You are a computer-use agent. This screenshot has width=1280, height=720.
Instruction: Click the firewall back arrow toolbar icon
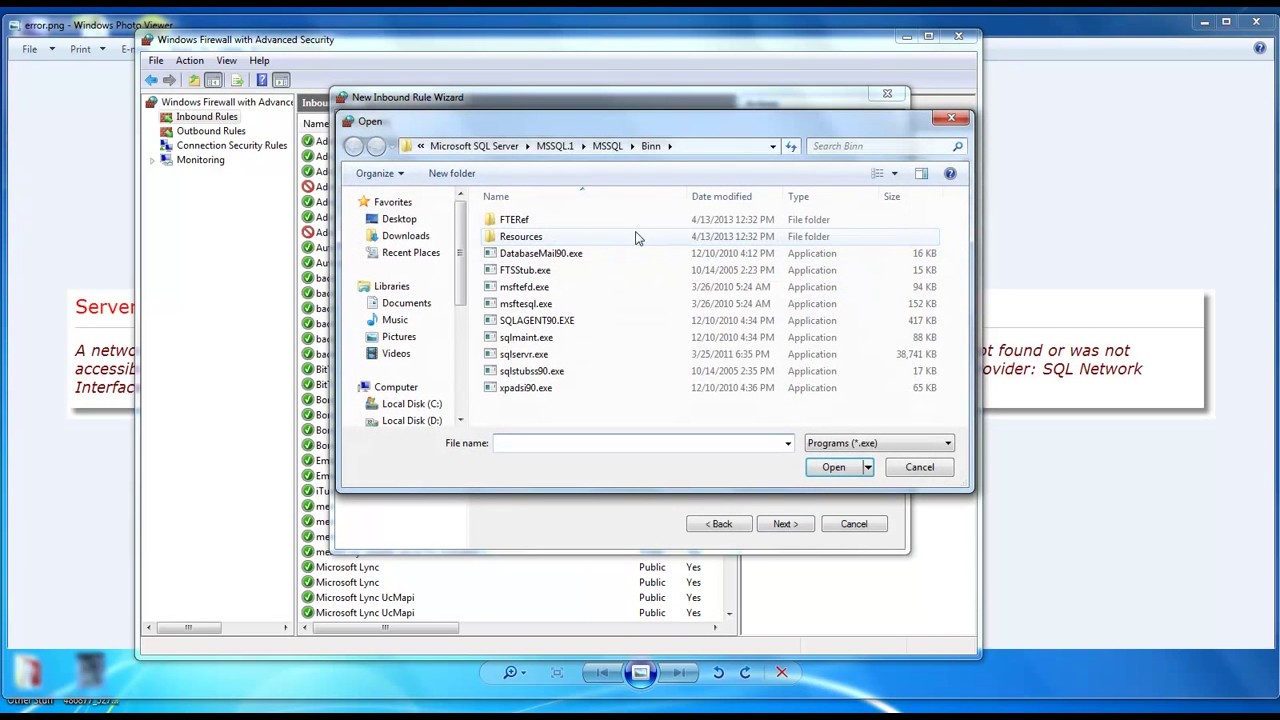pos(151,80)
